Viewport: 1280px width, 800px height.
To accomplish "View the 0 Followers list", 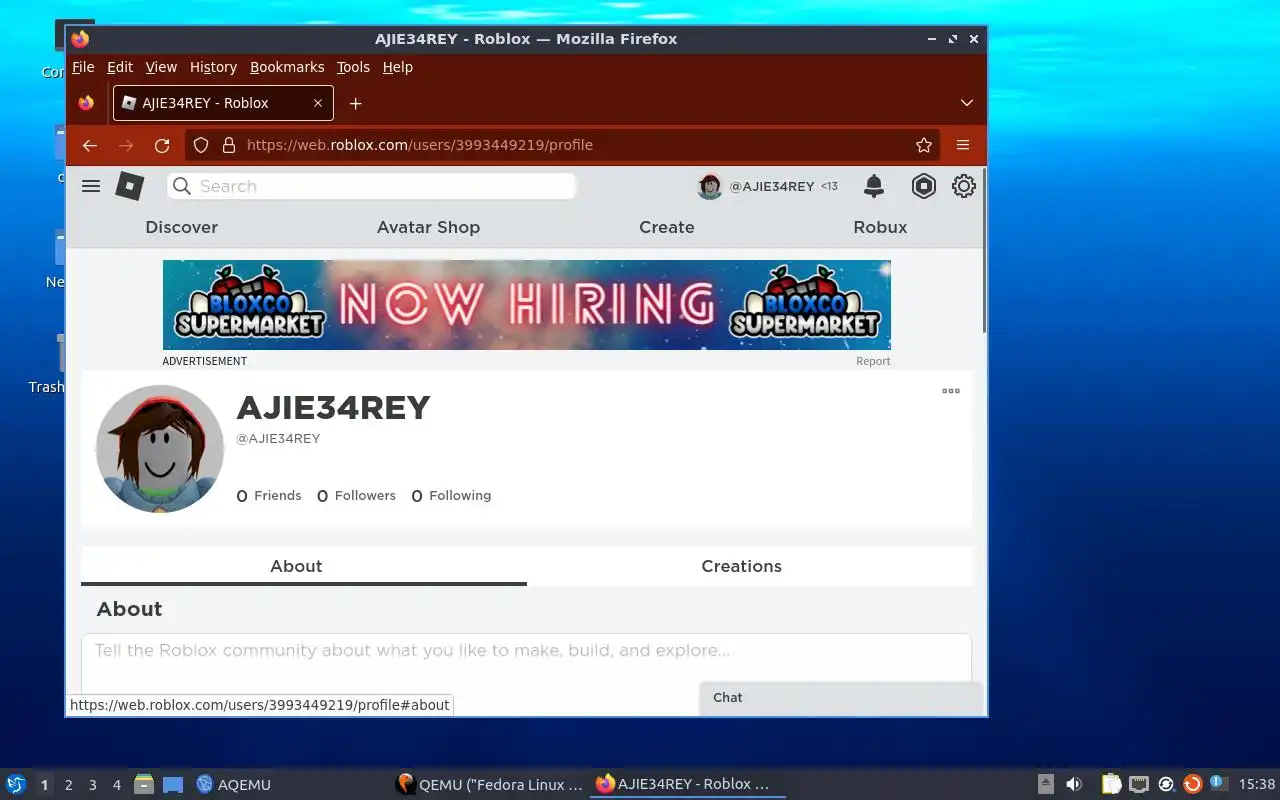I will click(x=356, y=496).
